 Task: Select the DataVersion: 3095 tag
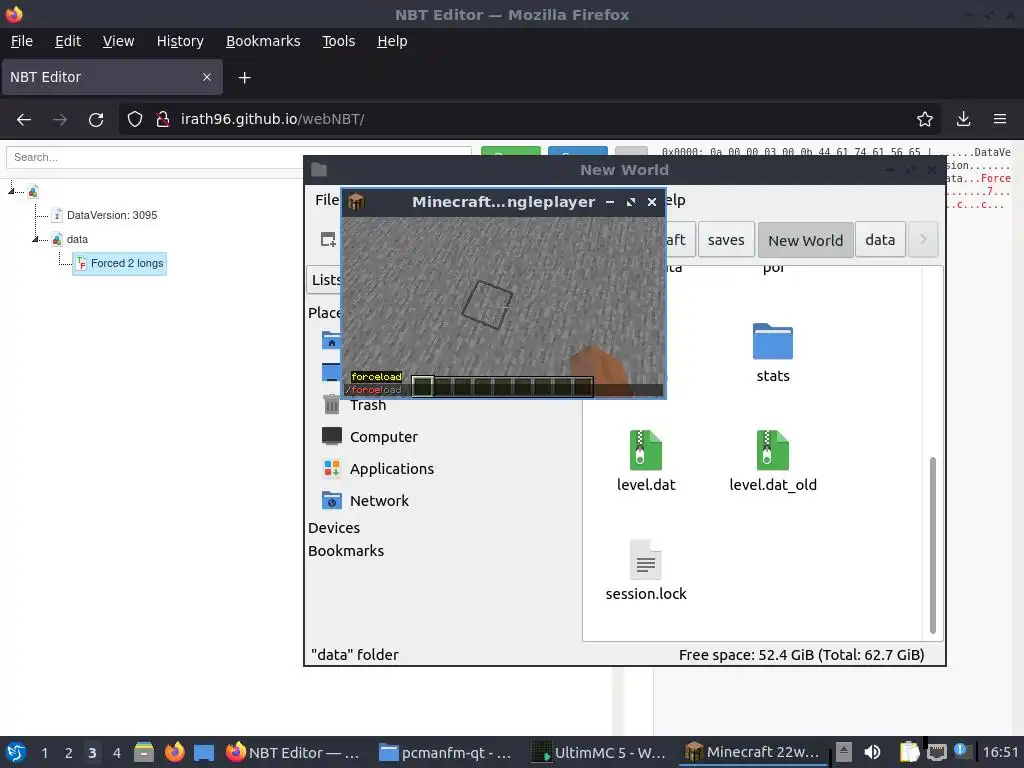[112, 216]
